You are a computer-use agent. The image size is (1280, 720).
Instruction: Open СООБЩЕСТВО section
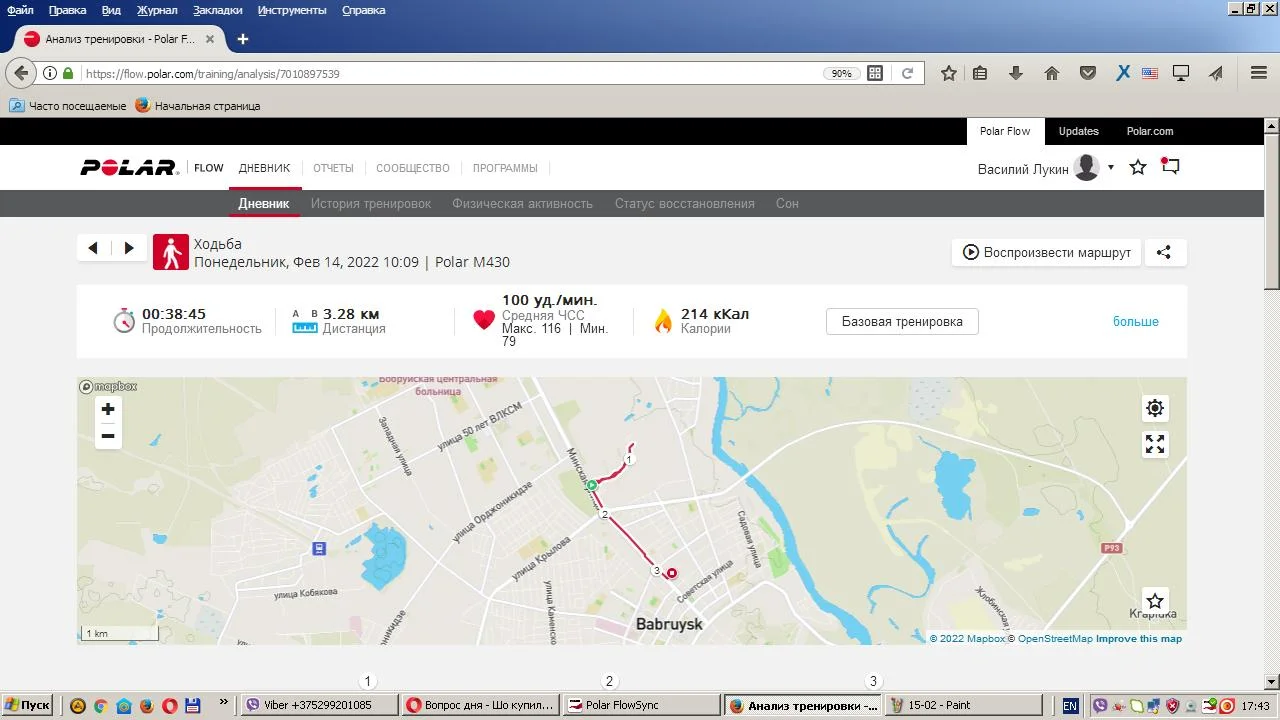[x=413, y=168]
